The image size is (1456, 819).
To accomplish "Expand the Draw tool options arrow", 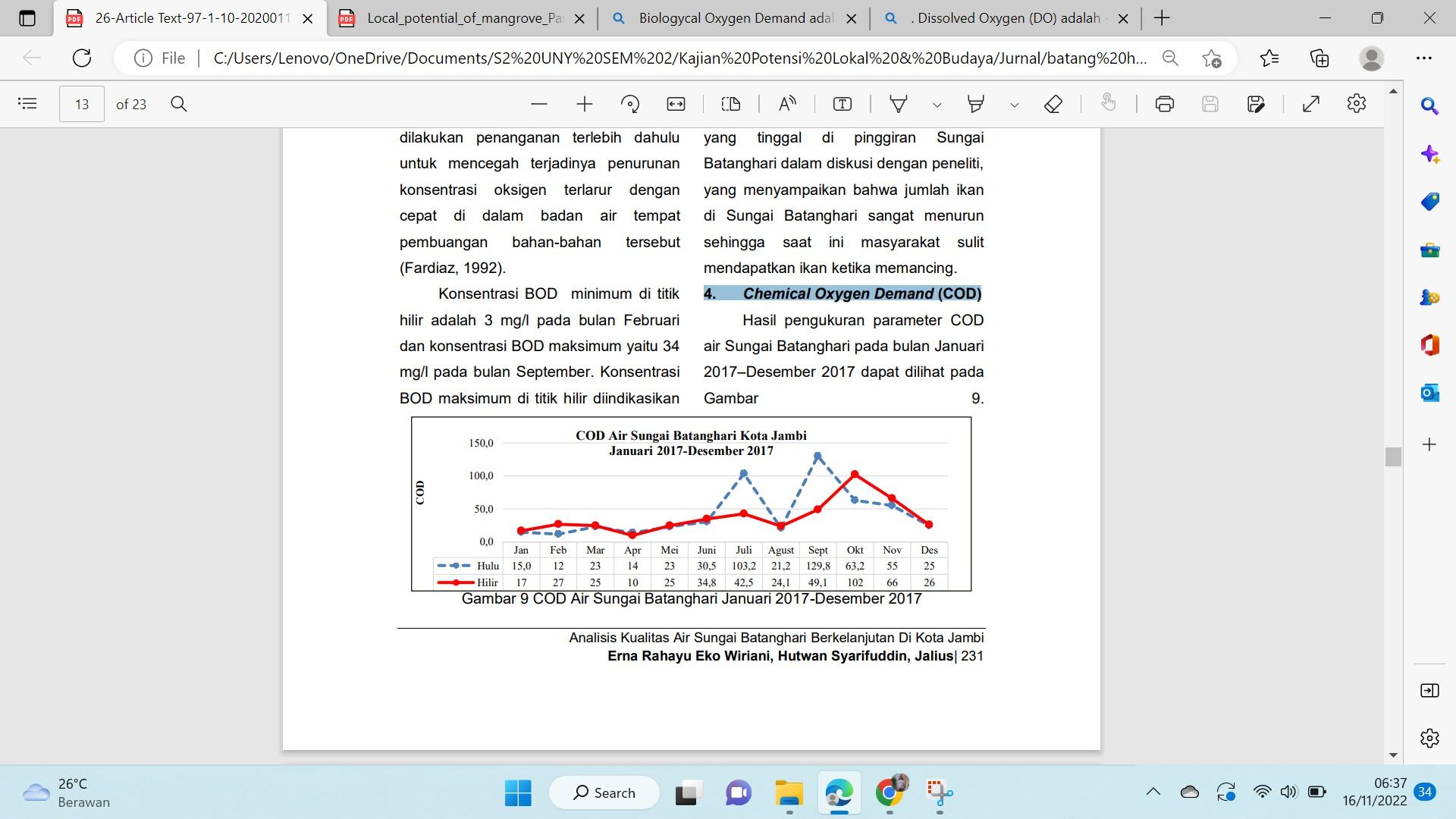I will tap(937, 105).
